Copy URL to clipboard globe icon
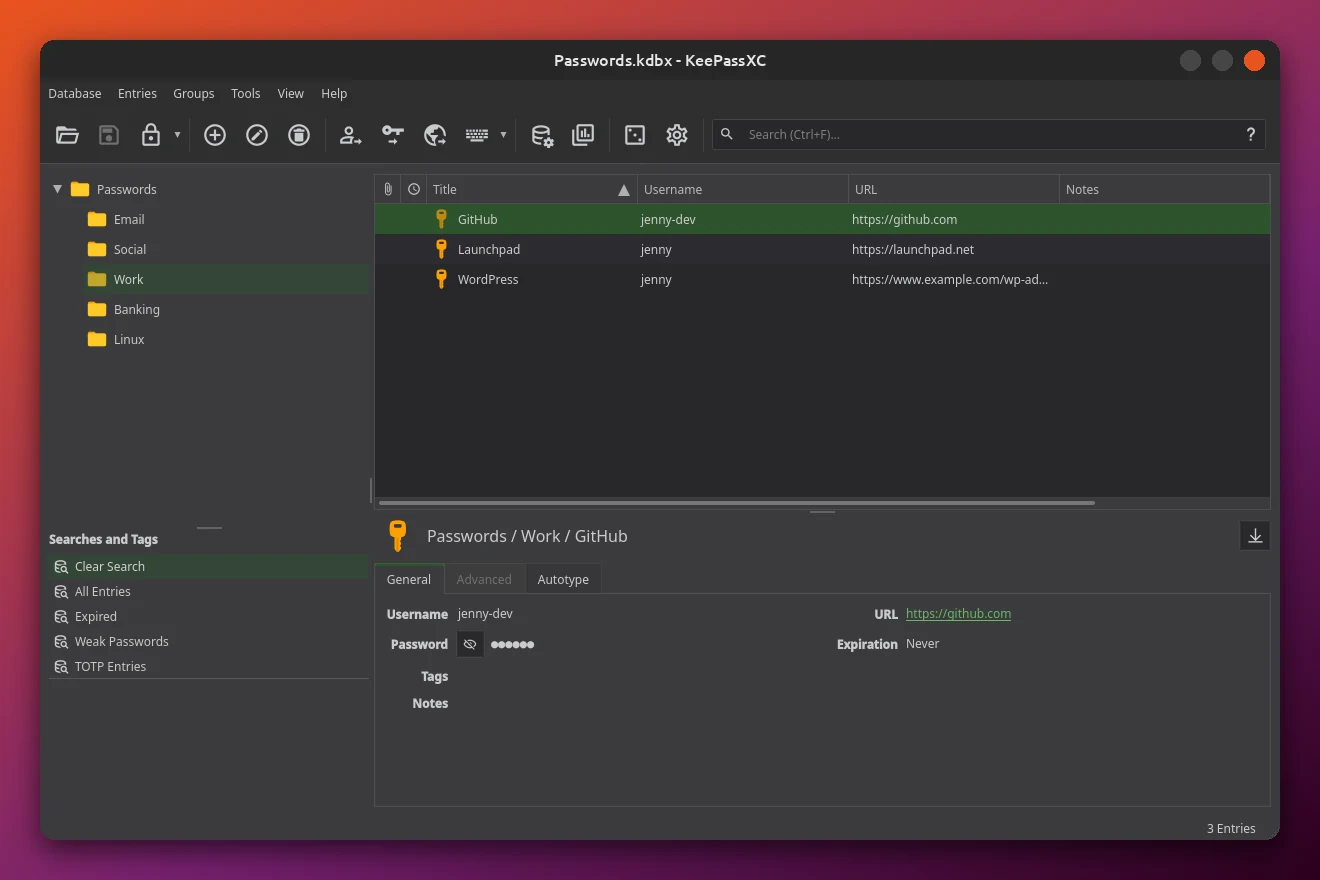Image resolution: width=1320 pixels, height=880 pixels. pos(435,135)
